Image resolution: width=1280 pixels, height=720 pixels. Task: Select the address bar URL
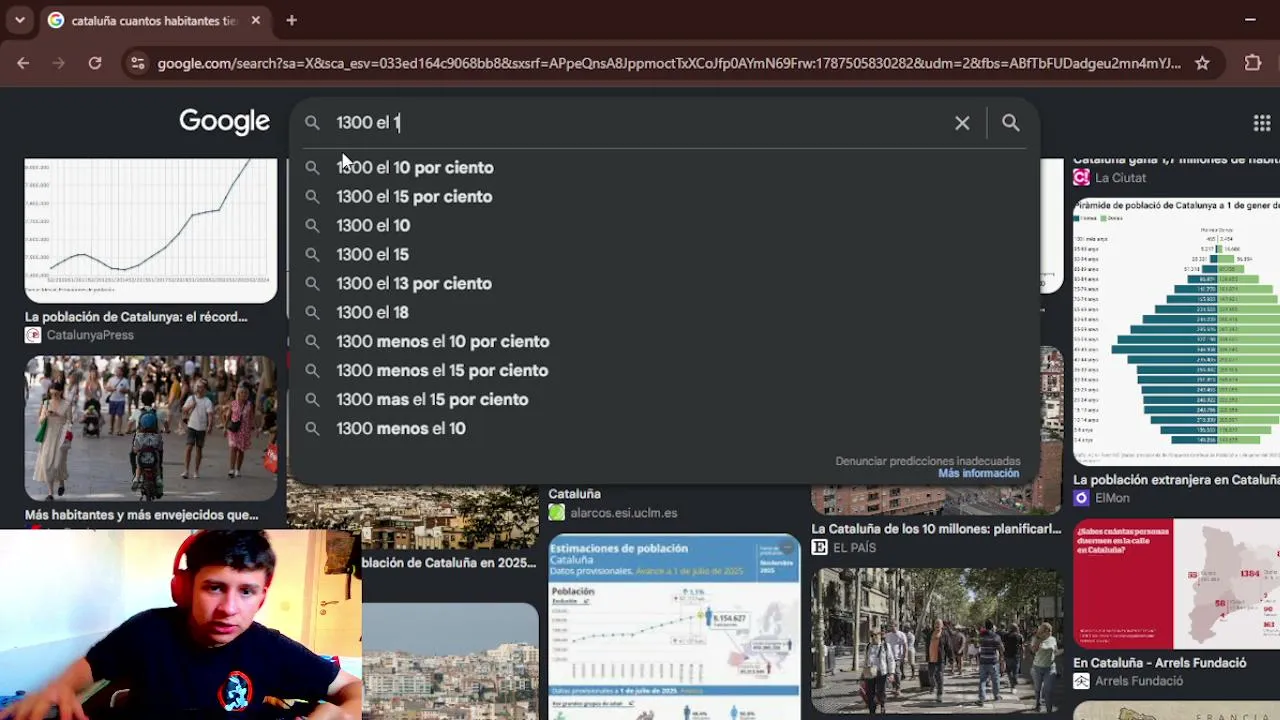(668, 63)
